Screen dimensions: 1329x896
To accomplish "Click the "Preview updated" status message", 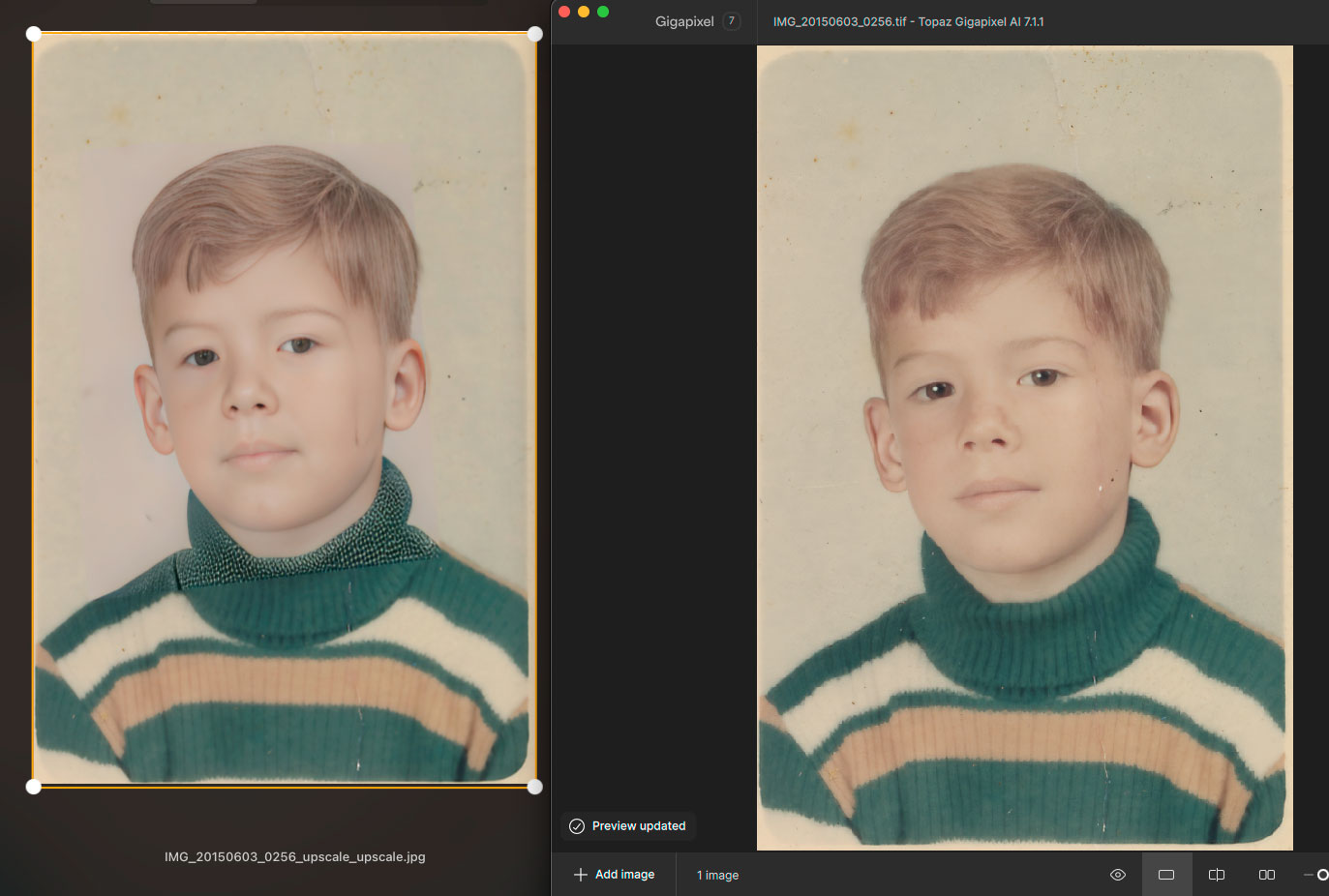I will pyautogui.click(x=627, y=826).
